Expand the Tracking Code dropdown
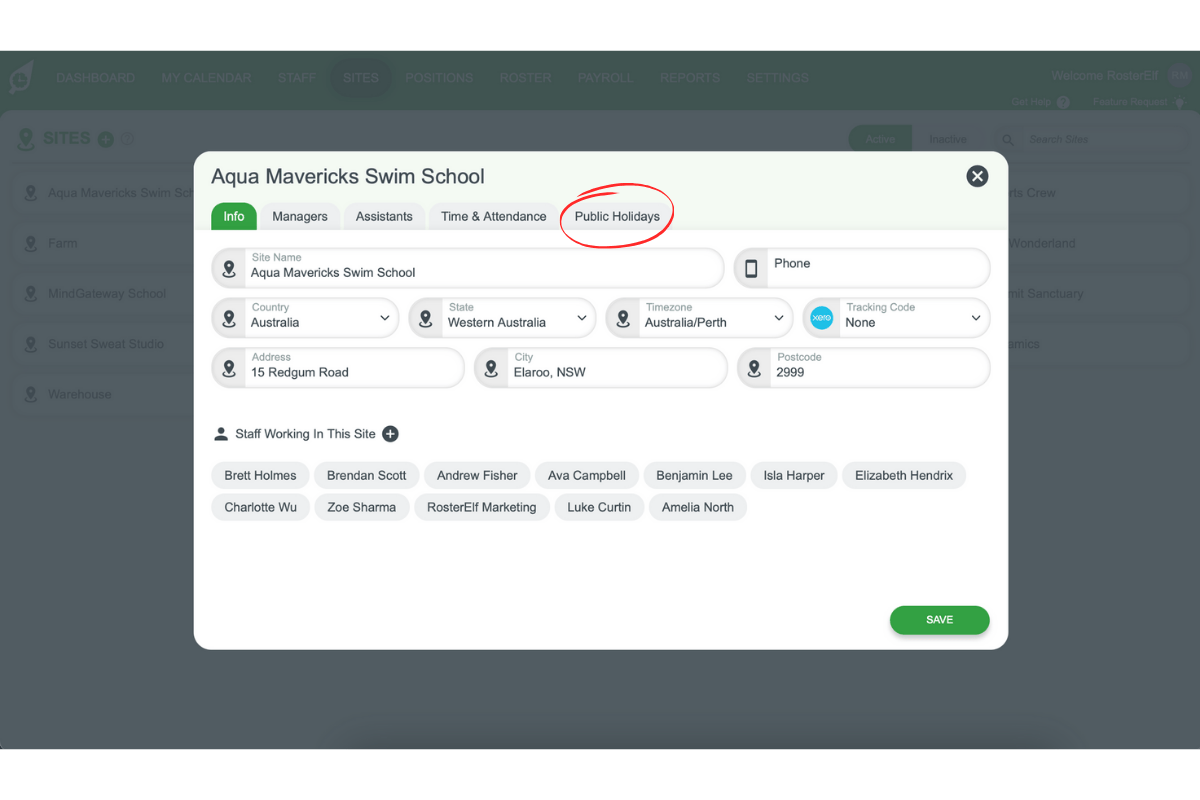The height and width of the screenshot is (800, 1200). click(976, 318)
